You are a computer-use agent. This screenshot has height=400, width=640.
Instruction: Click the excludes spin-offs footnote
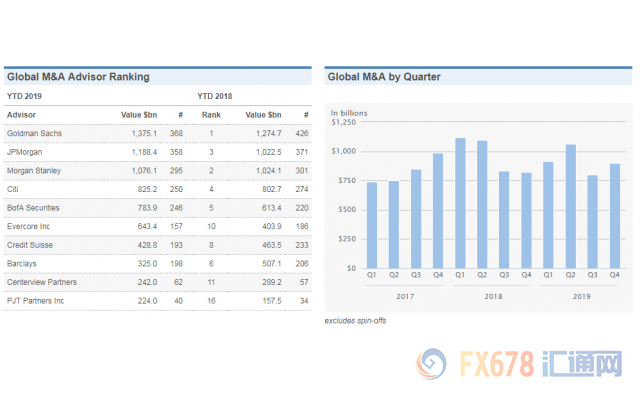355,321
